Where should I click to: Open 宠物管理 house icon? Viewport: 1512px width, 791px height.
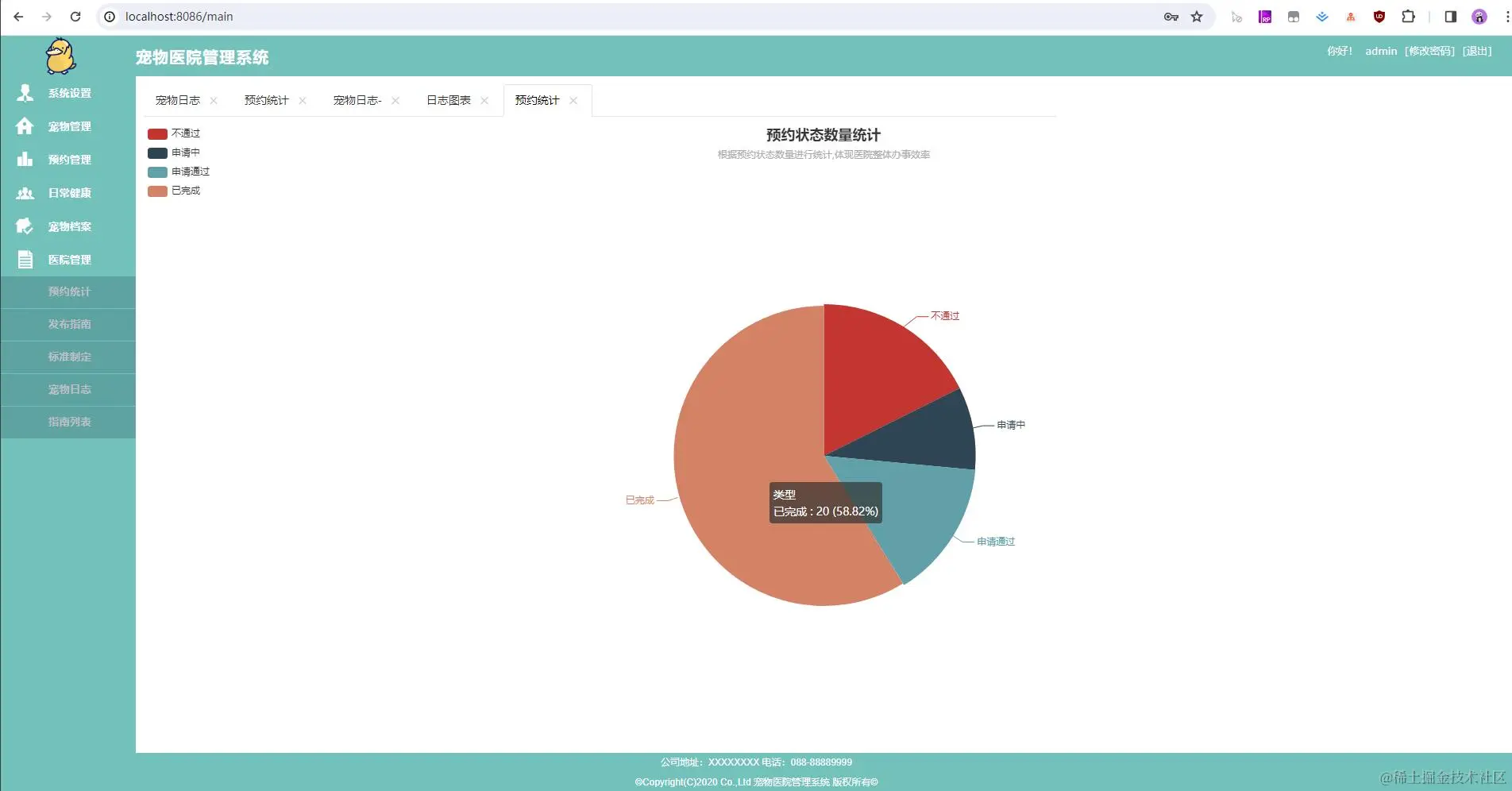click(25, 126)
